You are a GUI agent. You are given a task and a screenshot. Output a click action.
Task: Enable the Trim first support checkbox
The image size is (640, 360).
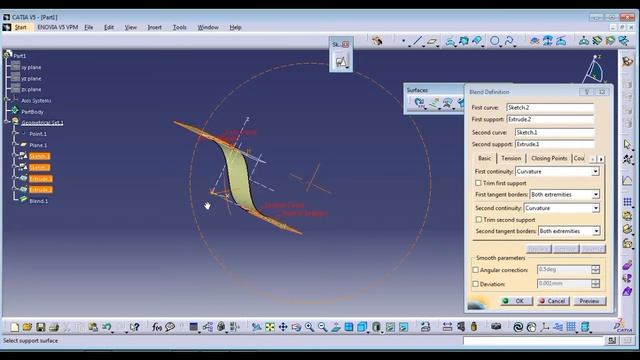pos(478,183)
